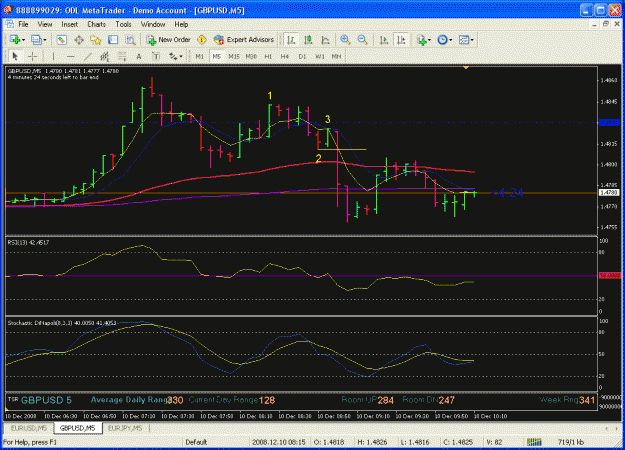Click the 'Default' profile in status bar
The width and height of the screenshot is (625, 450).
point(196,442)
